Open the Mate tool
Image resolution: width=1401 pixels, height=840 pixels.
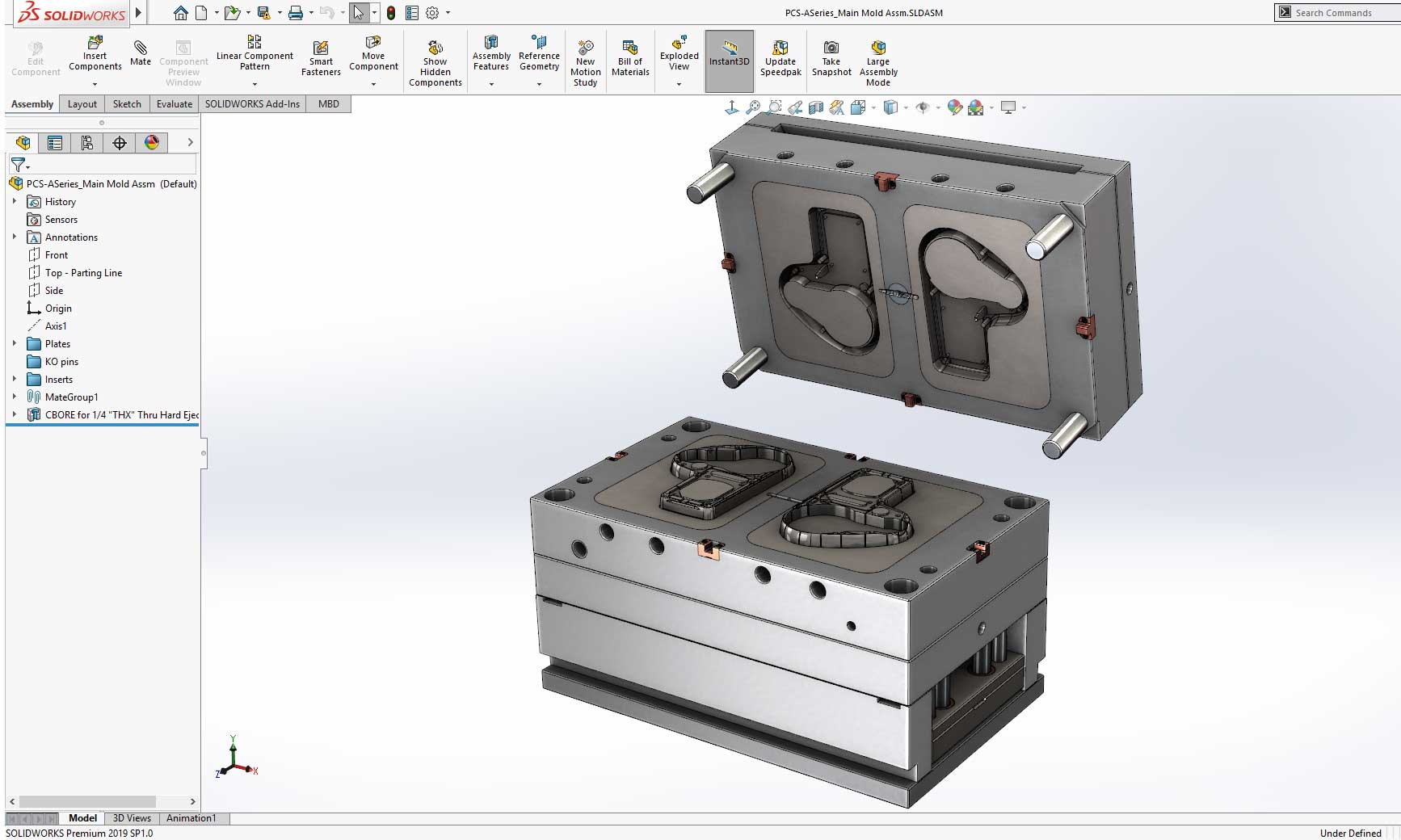[140, 57]
